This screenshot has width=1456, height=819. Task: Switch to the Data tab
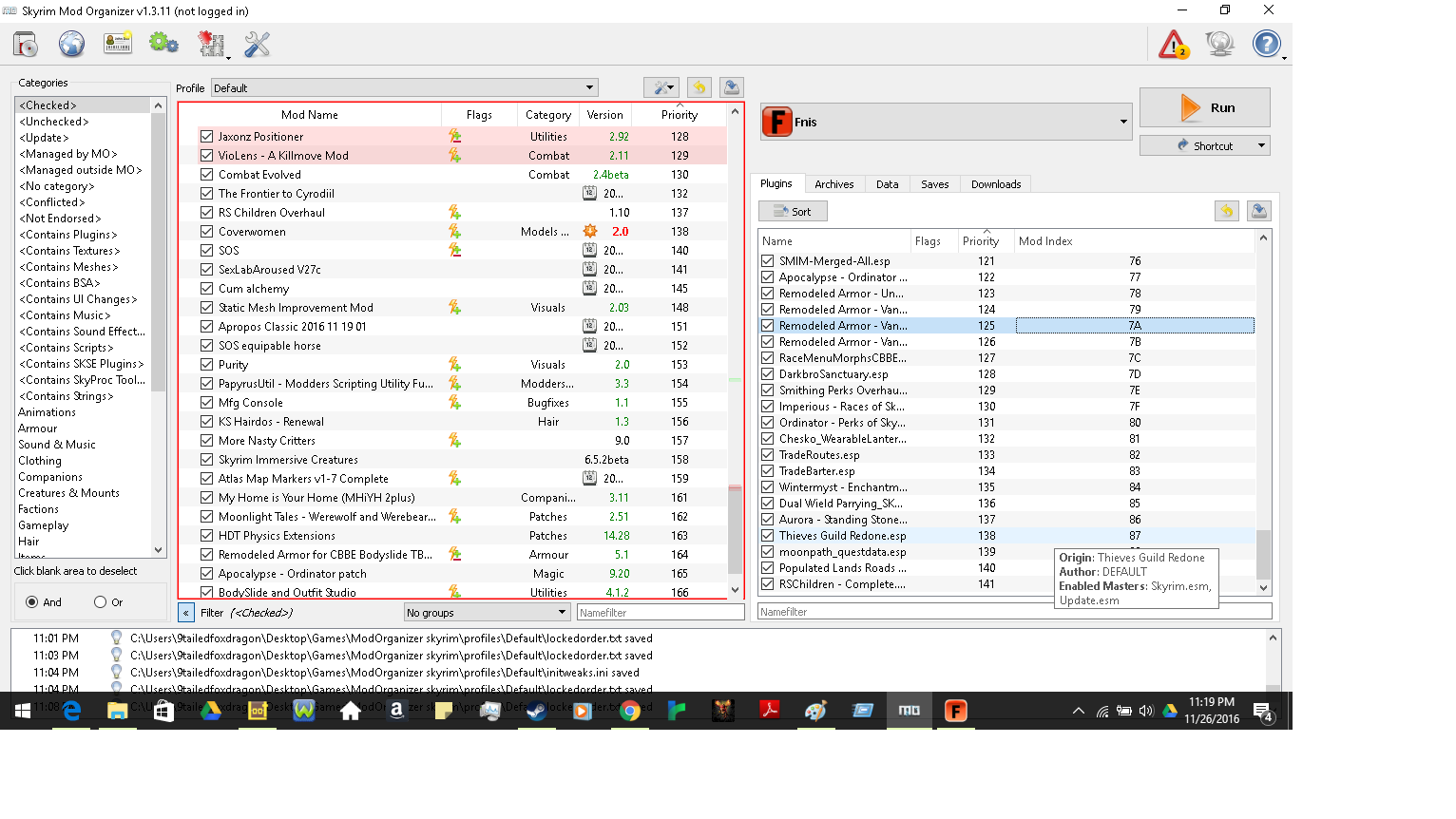888,184
